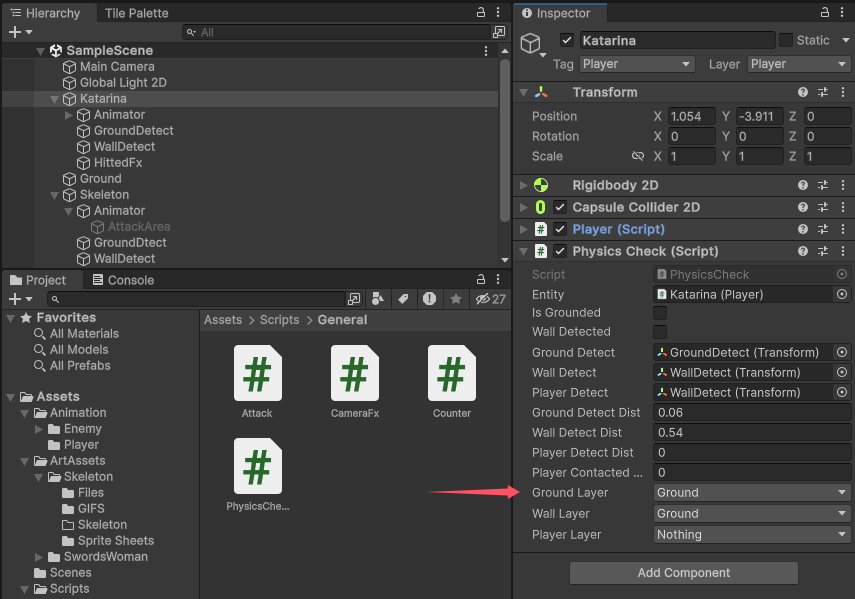This screenshot has height=599, width=855.
Task: Select GroundDetect under Katarina
Action: click(x=133, y=131)
